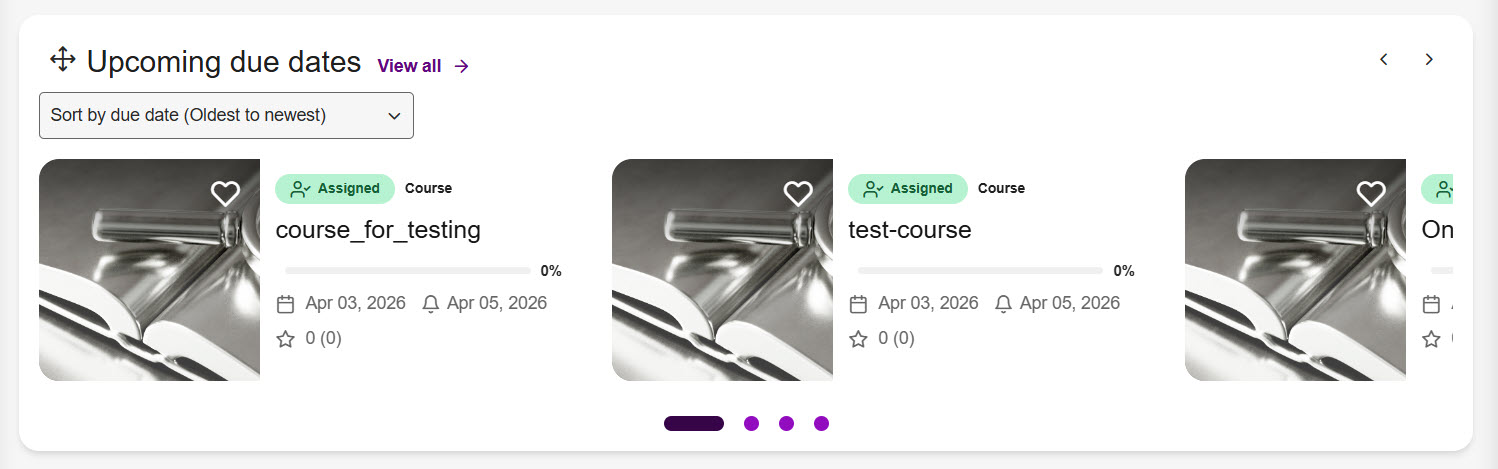Go to next carousel page with right chevron
Image resolution: width=1498 pixels, height=469 pixels.
[1429, 60]
